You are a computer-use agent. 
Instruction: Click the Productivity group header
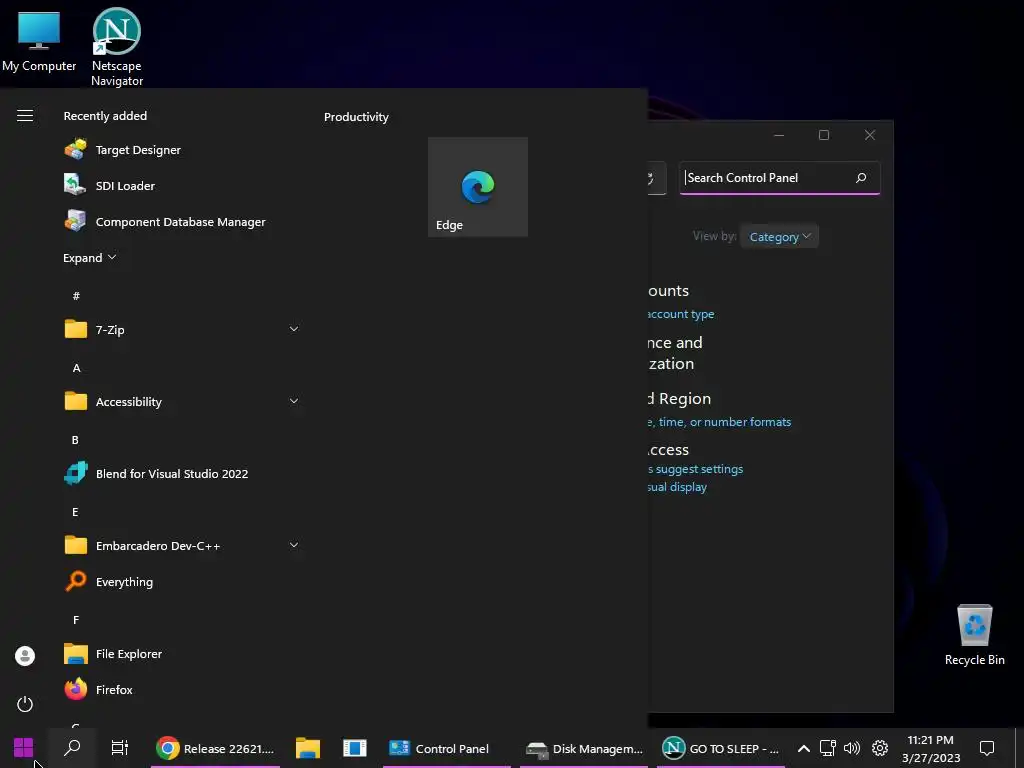(x=356, y=117)
